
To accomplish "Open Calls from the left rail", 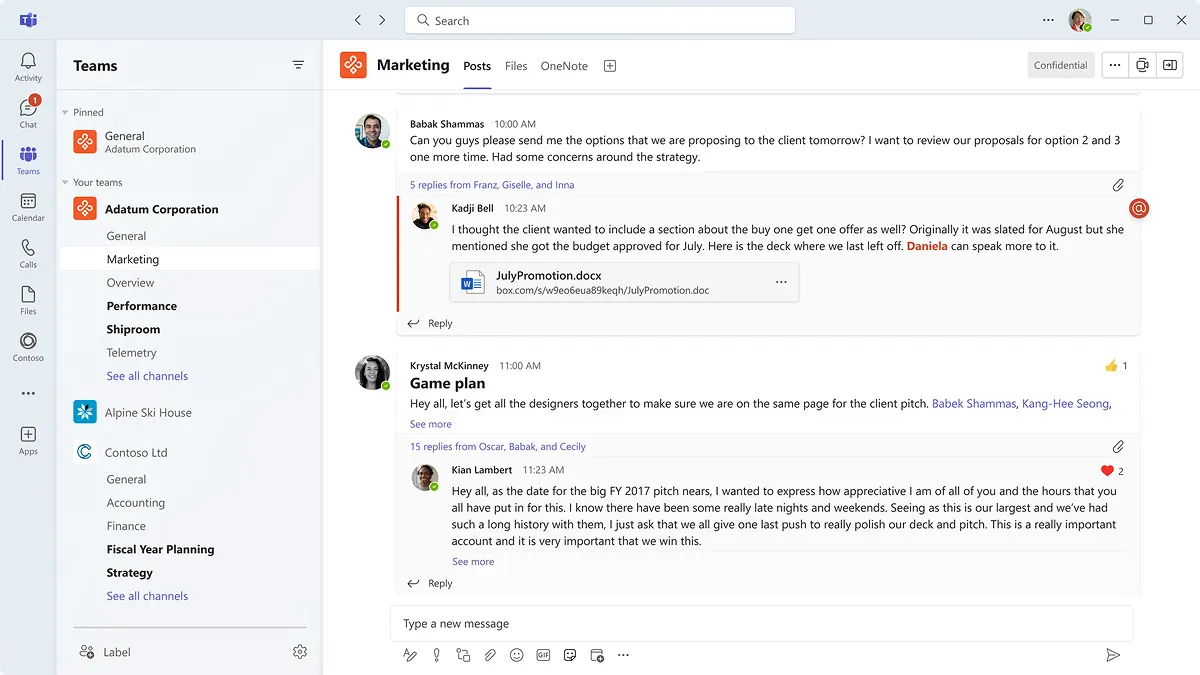I will coord(28,254).
